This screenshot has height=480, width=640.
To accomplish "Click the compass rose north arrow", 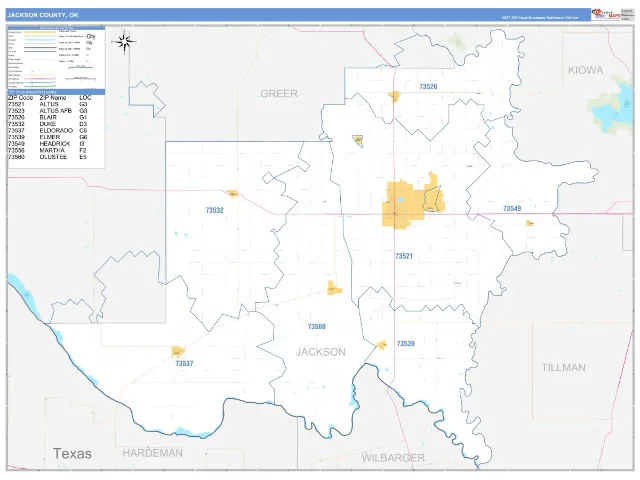I will click(x=124, y=41).
